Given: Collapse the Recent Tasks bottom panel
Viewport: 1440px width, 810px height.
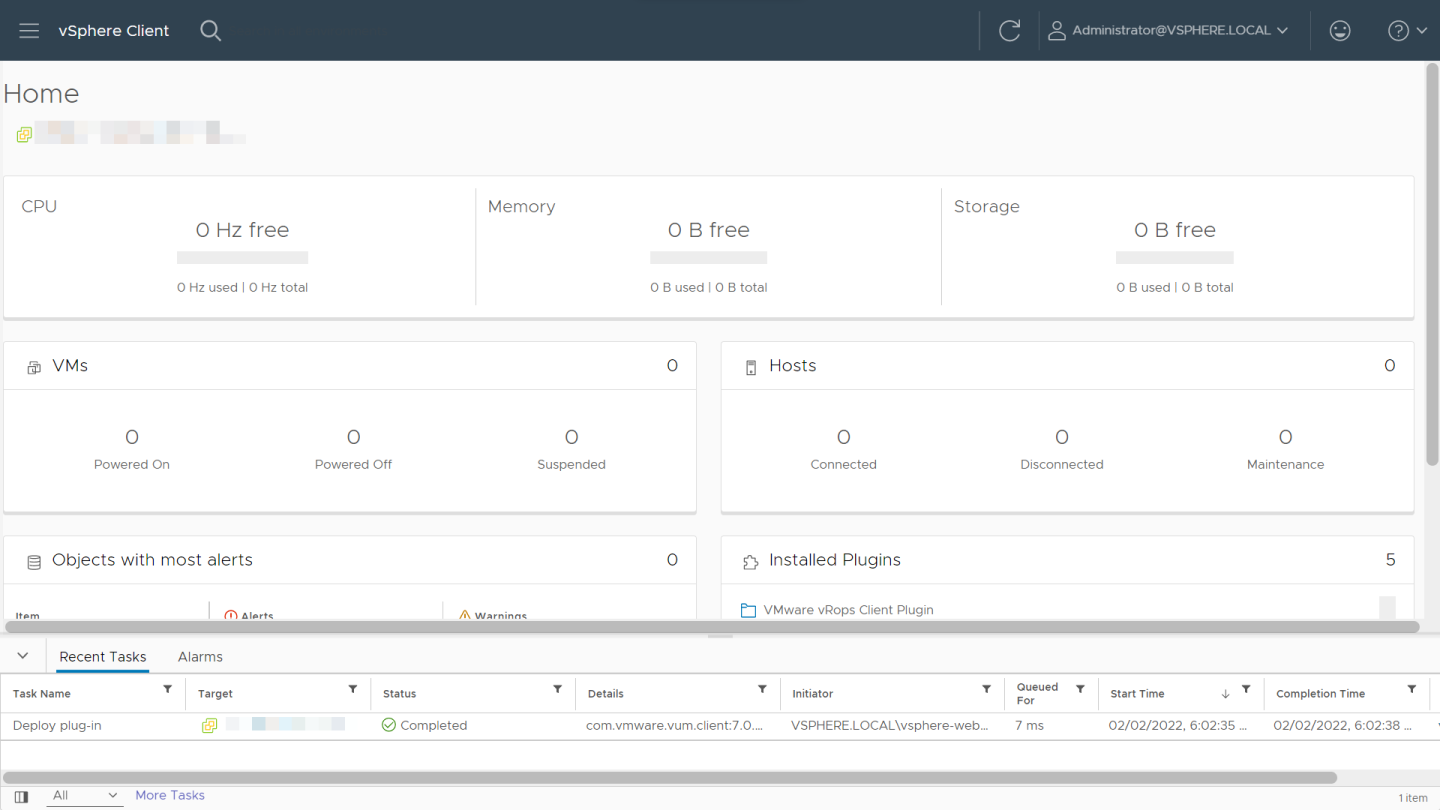Looking at the screenshot, I should [23, 657].
